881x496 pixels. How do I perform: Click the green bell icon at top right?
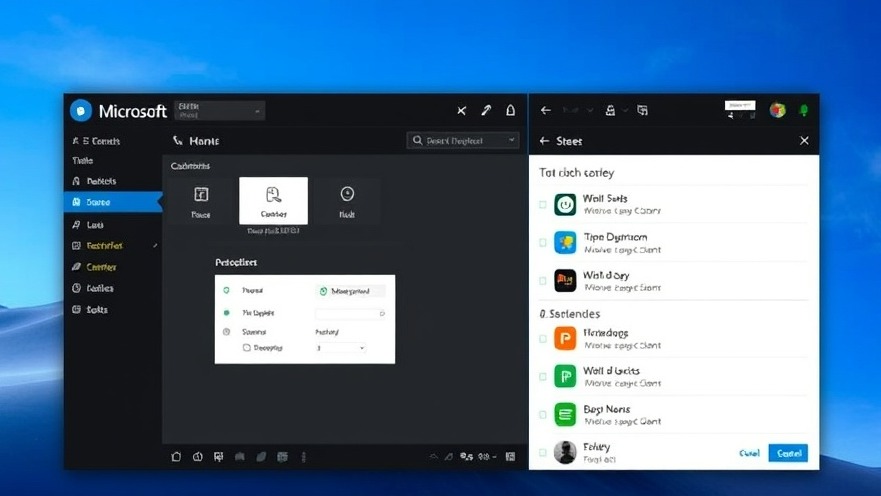click(803, 110)
